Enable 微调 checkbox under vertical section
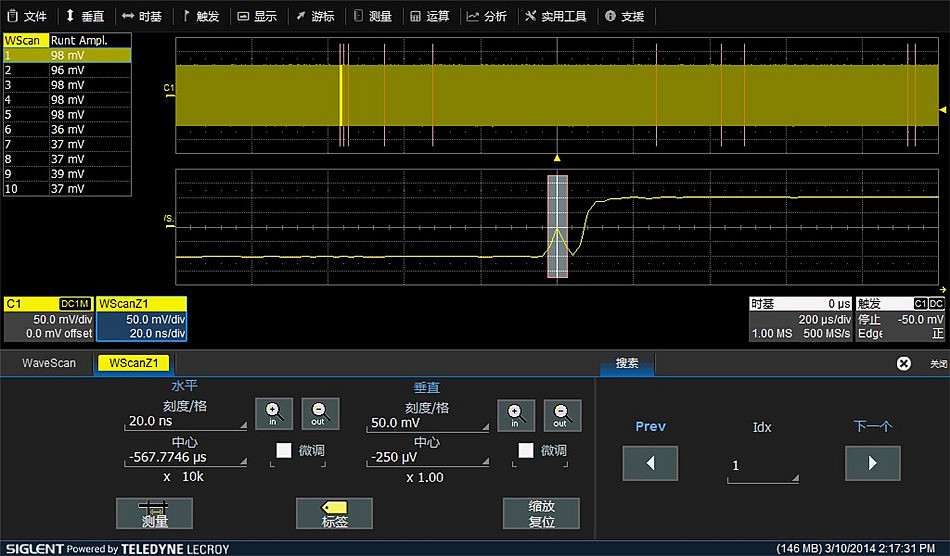The width and height of the screenshot is (950, 556). (x=526, y=451)
